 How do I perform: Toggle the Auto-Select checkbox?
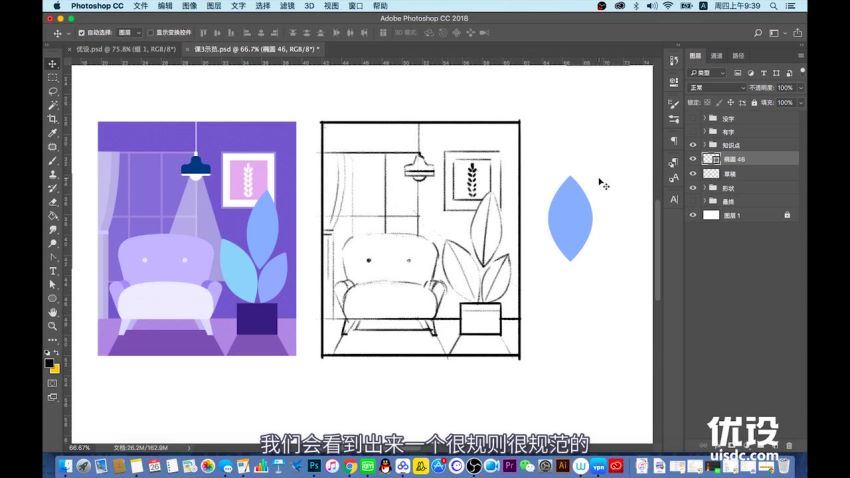point(82,33)
